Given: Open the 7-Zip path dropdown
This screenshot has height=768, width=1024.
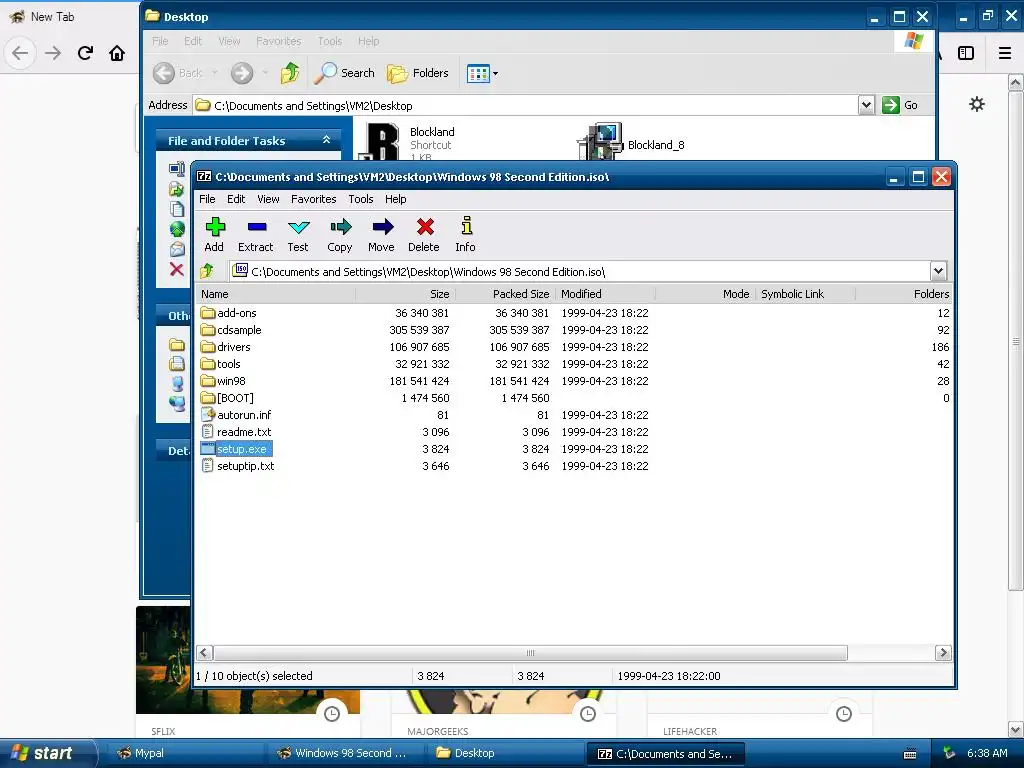Looking at the screenshot, I should click(938, 271).
